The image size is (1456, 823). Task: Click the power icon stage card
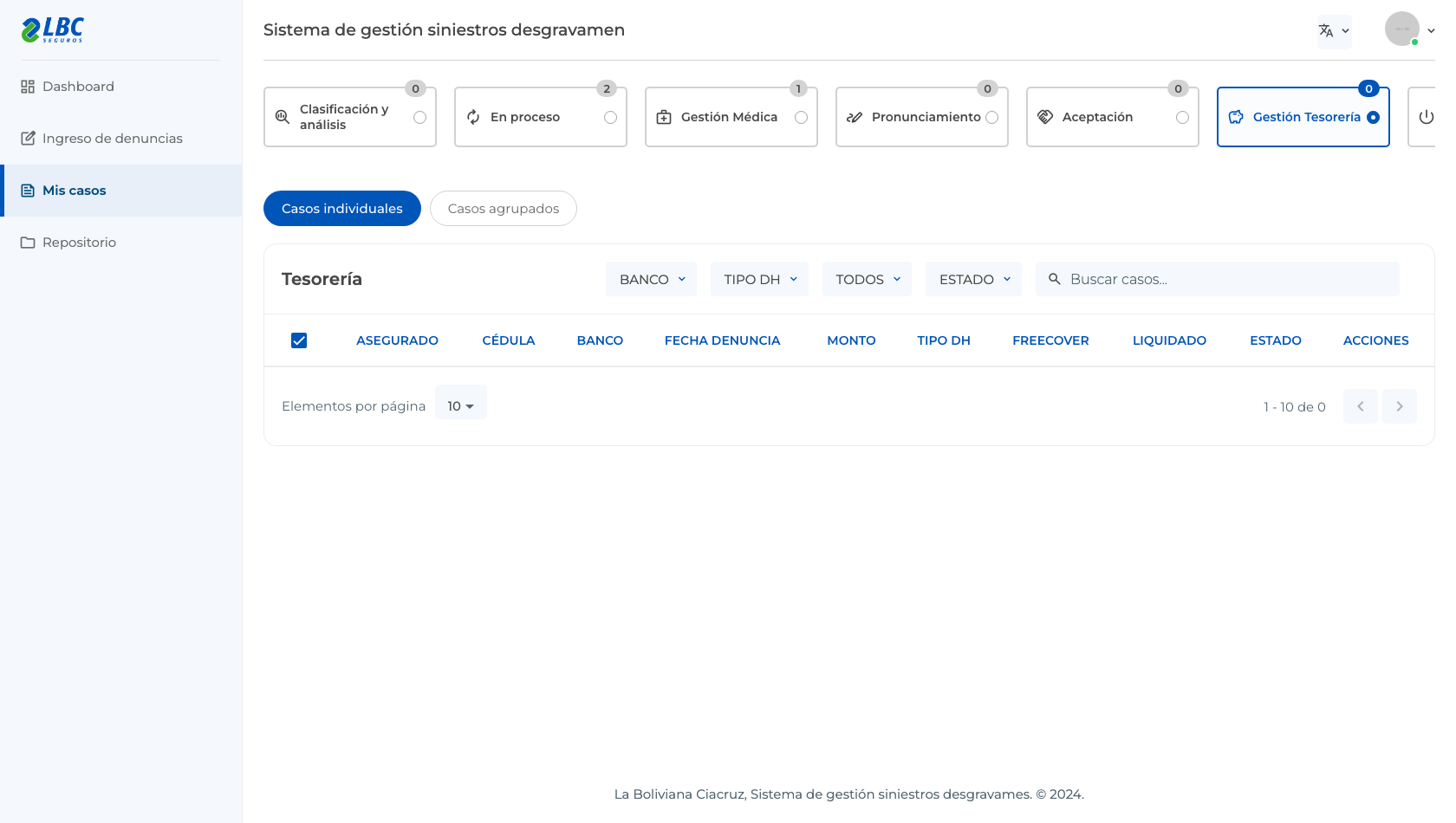click(x=1426, y=117)
